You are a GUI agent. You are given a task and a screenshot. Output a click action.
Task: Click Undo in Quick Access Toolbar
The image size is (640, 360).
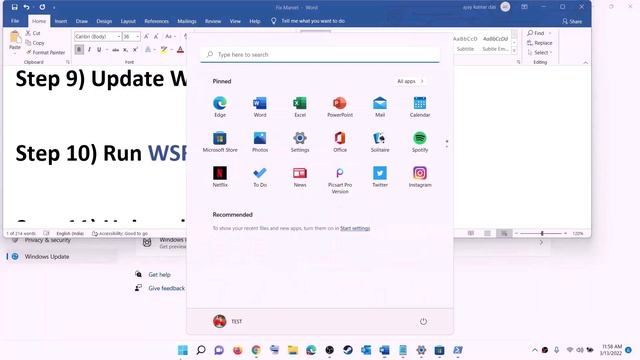(x=26, y=7)
